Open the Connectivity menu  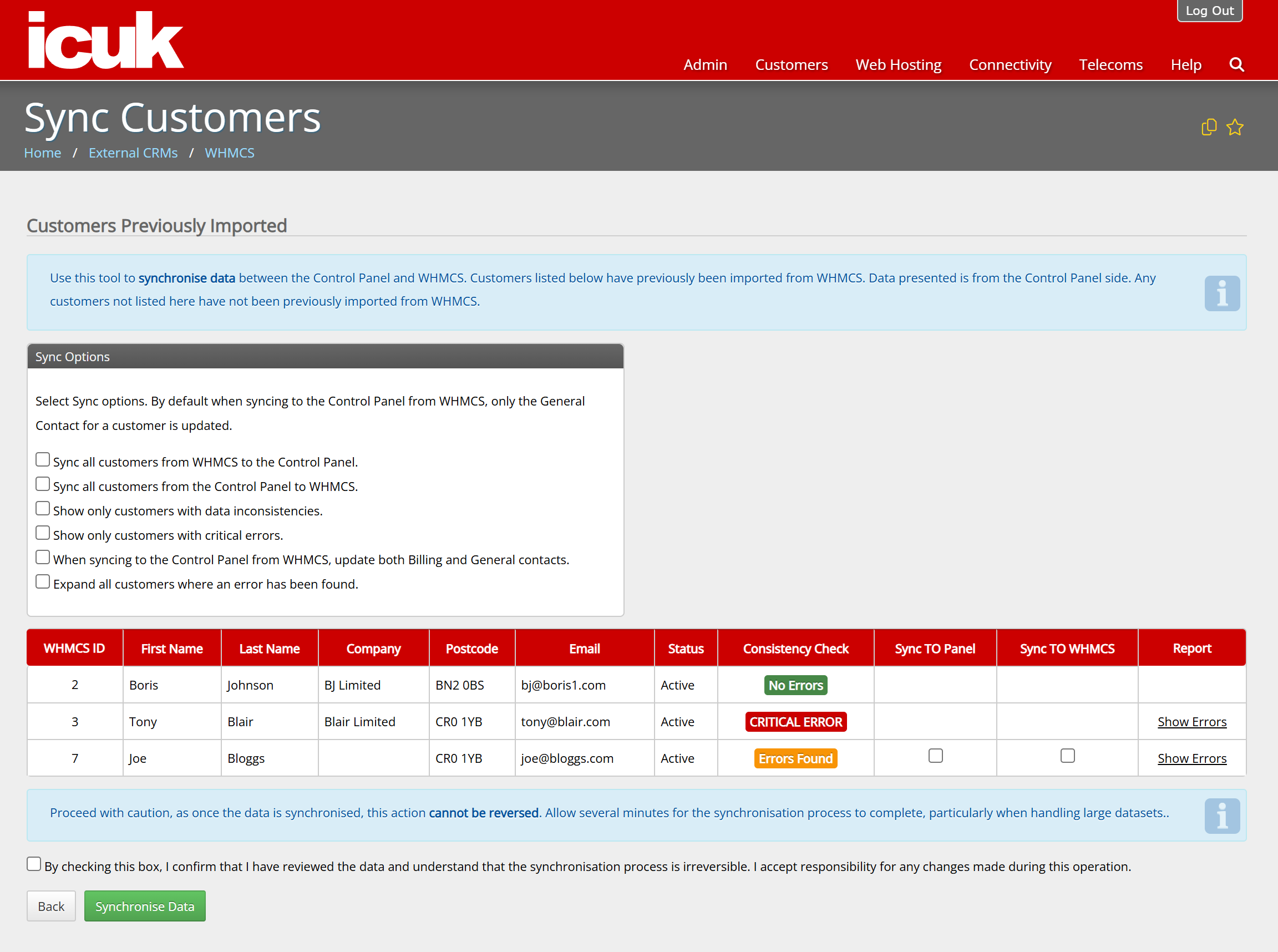[1010, 64]
